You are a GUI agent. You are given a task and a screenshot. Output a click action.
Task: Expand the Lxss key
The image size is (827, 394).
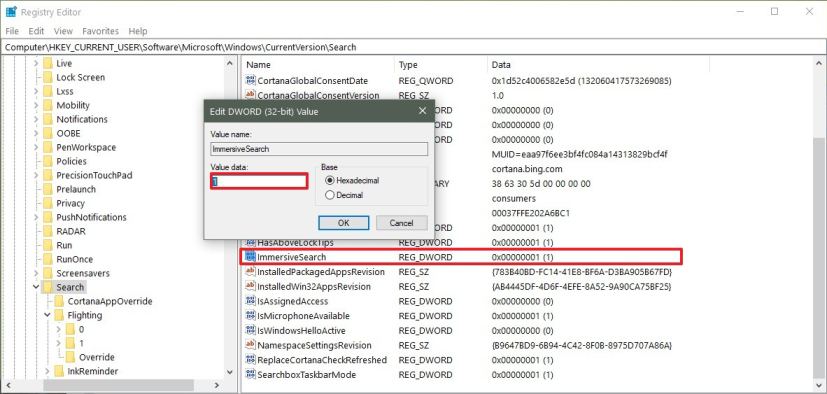tap(36, 91)
